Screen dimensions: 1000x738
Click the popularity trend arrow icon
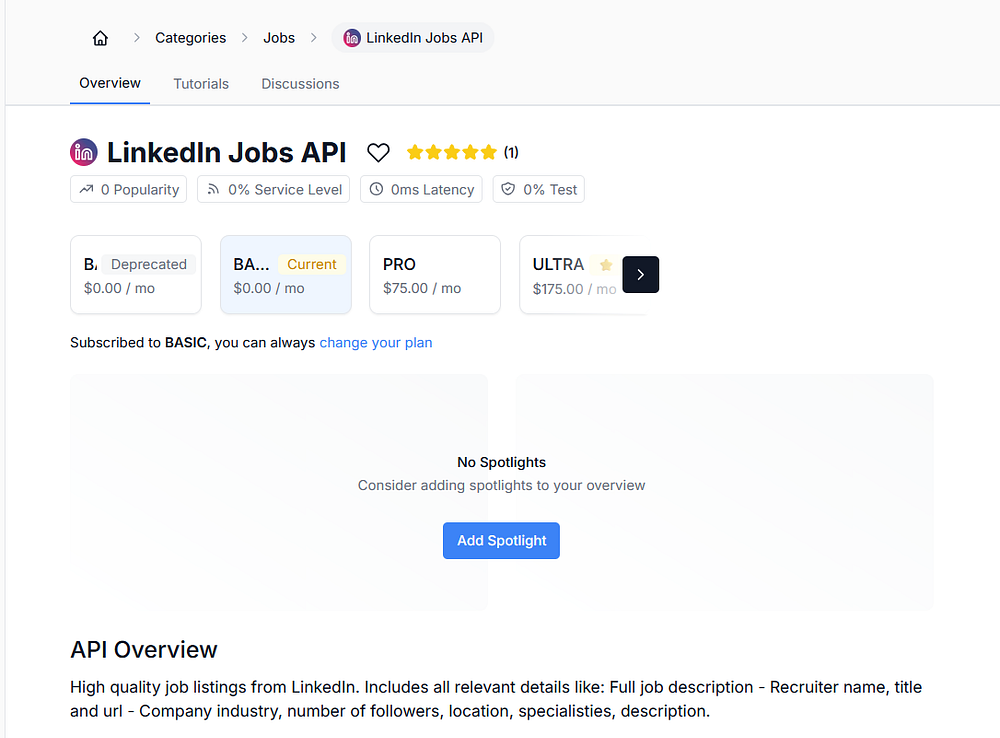(x=86, y=189)
